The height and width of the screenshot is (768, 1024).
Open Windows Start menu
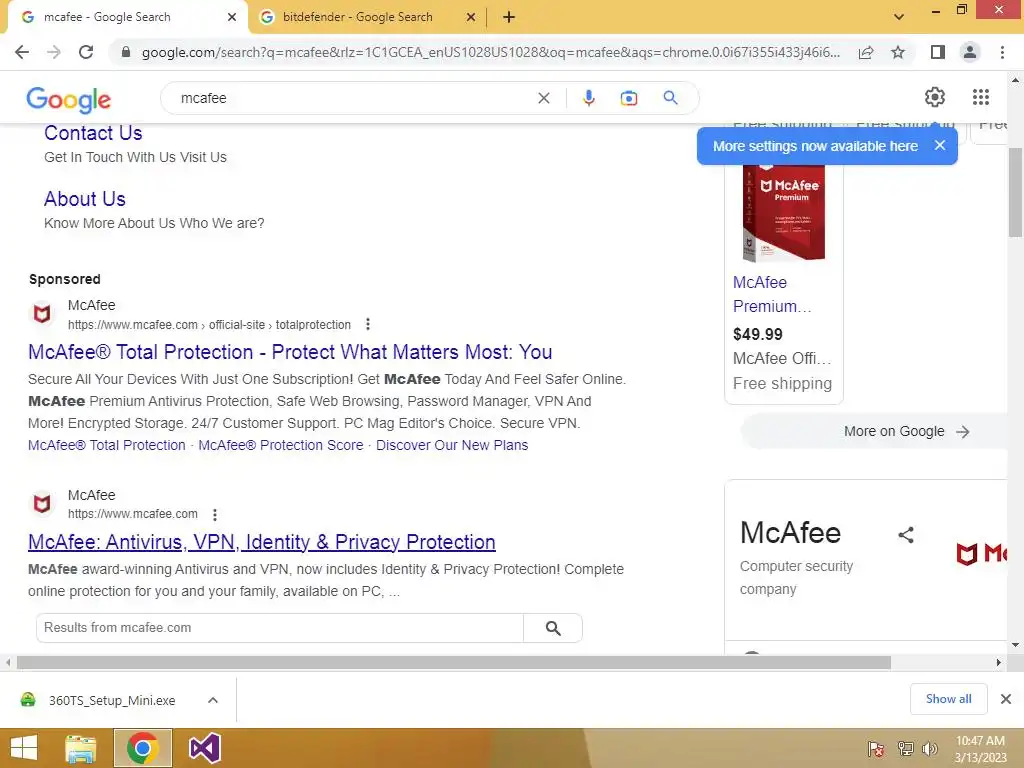24,748
